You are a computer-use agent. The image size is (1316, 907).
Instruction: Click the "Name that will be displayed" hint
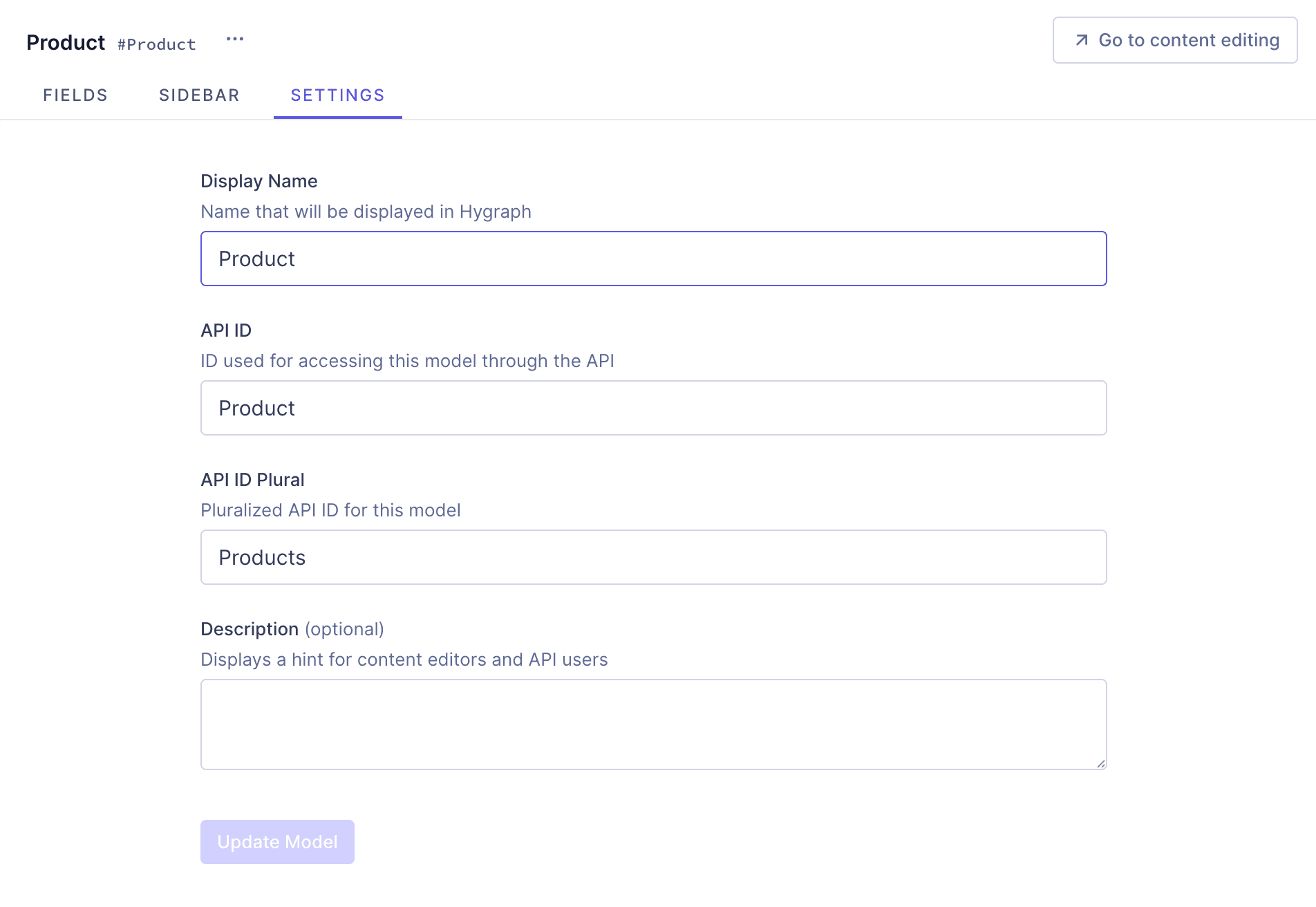point(366,212)
